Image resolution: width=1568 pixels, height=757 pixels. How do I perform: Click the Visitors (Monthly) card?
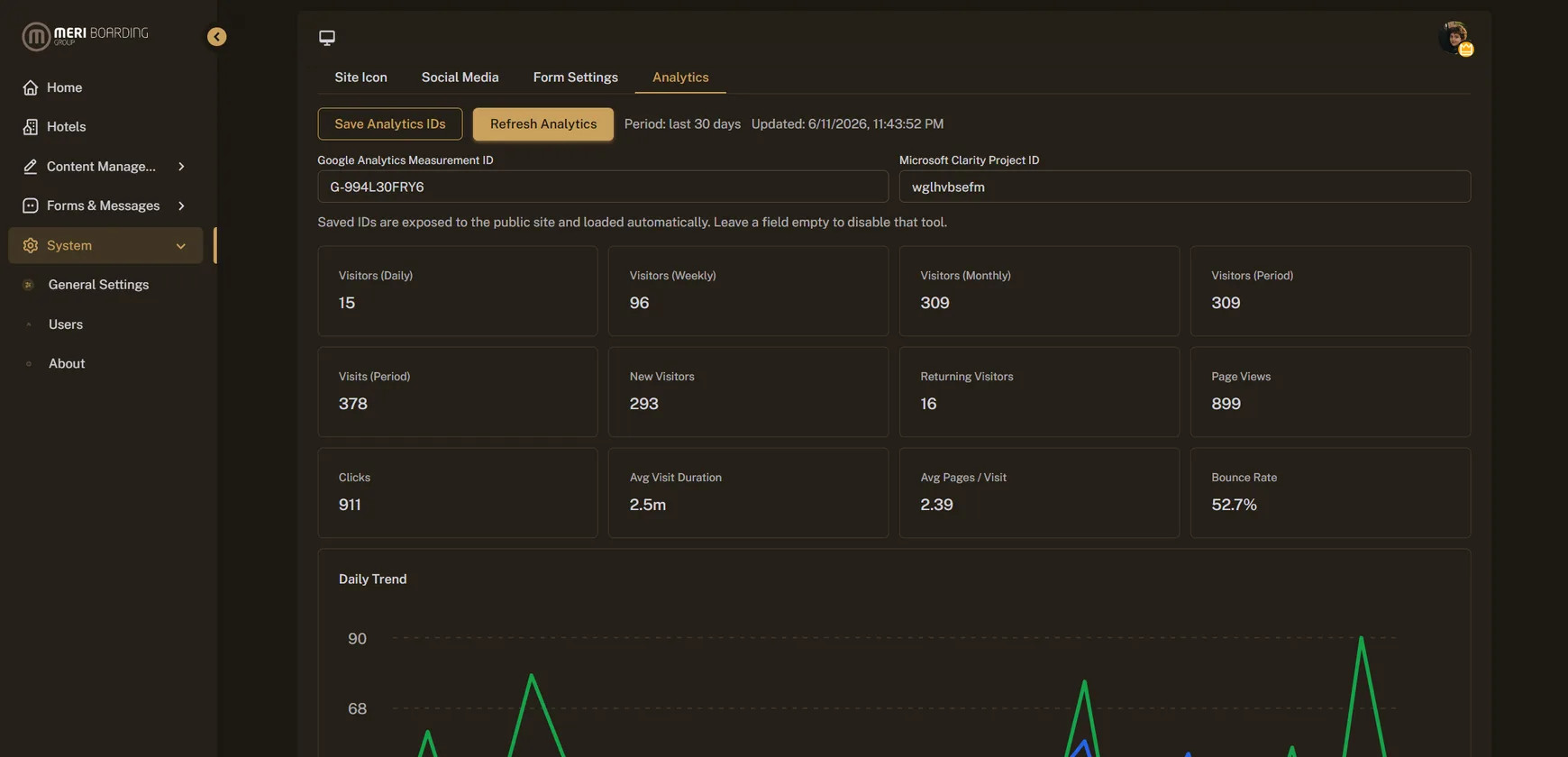click(x=1039, y=291)
